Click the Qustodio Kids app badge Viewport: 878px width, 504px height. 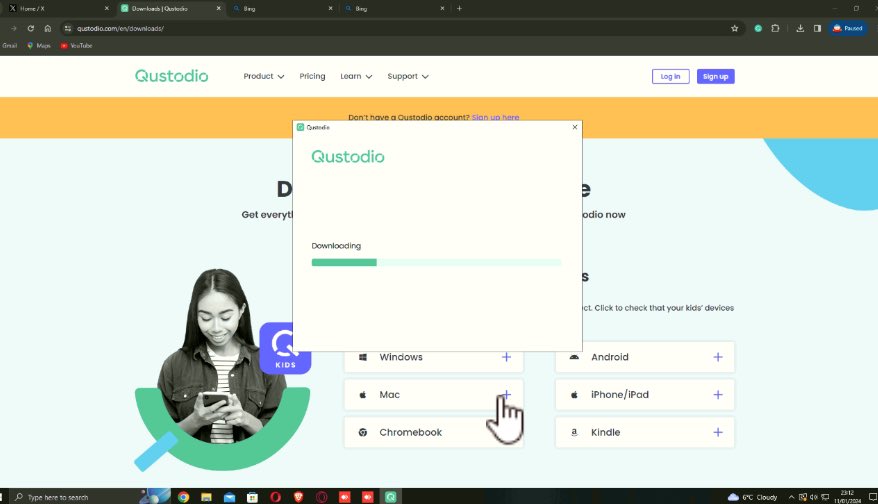285,348
